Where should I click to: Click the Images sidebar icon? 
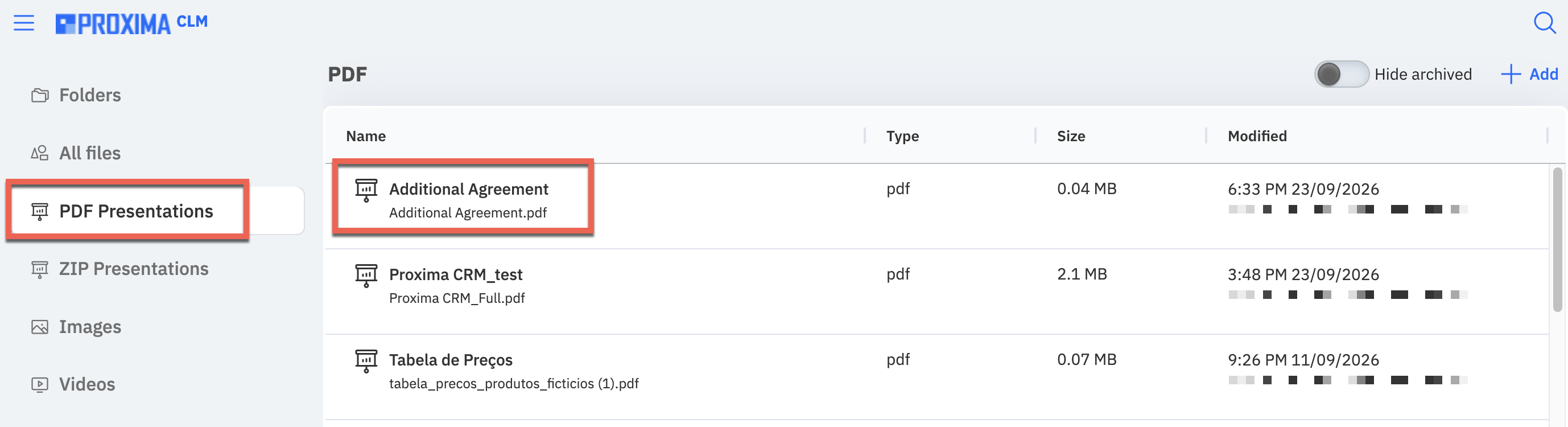[40, 327]
